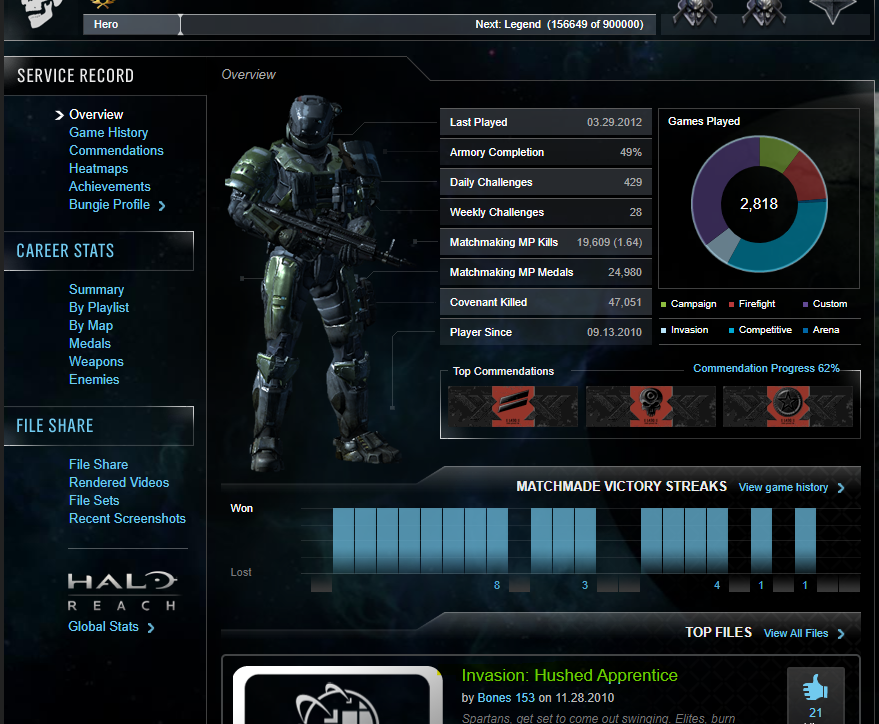This screenshot has width=879, height=724.
Task: Click the View All Files link
Action: [795, 633]
